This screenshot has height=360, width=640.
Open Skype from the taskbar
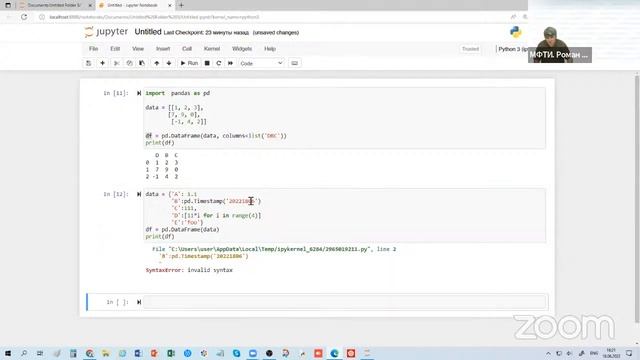pyautogui.click(x=236, y=353)
